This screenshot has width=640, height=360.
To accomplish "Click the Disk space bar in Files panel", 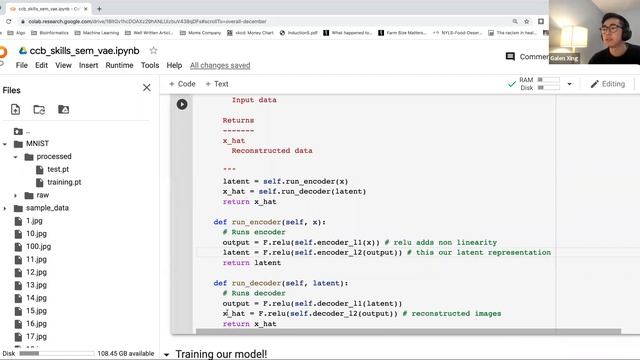I will point(56,353).
